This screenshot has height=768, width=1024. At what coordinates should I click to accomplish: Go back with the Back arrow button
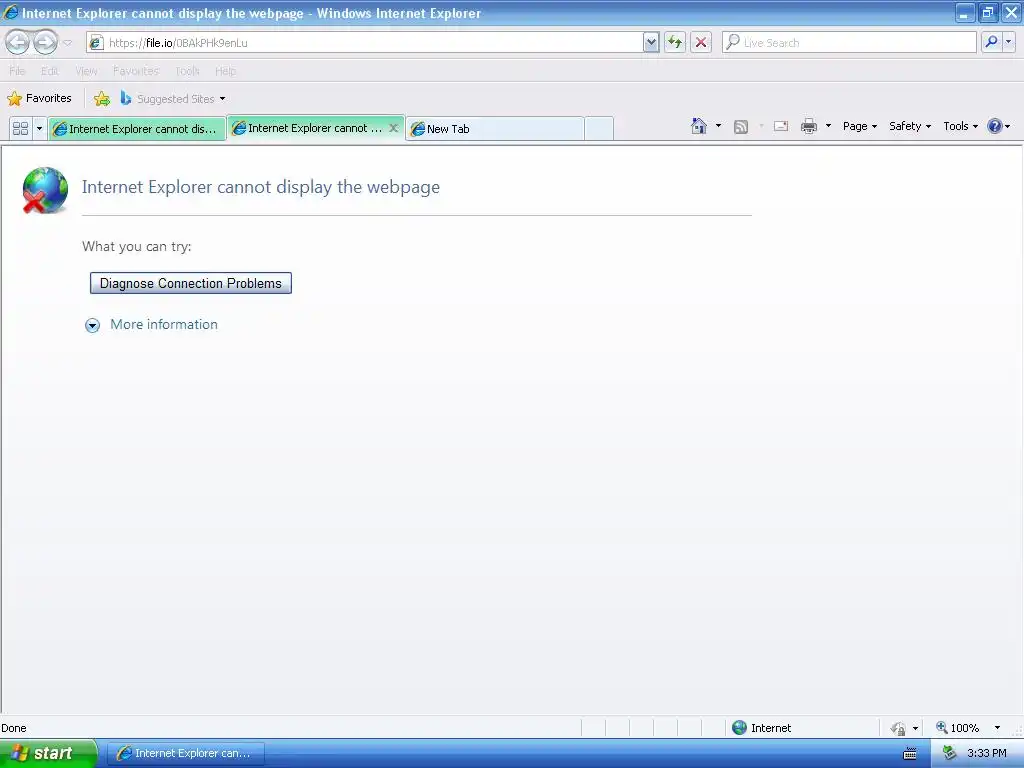point(18,42)
